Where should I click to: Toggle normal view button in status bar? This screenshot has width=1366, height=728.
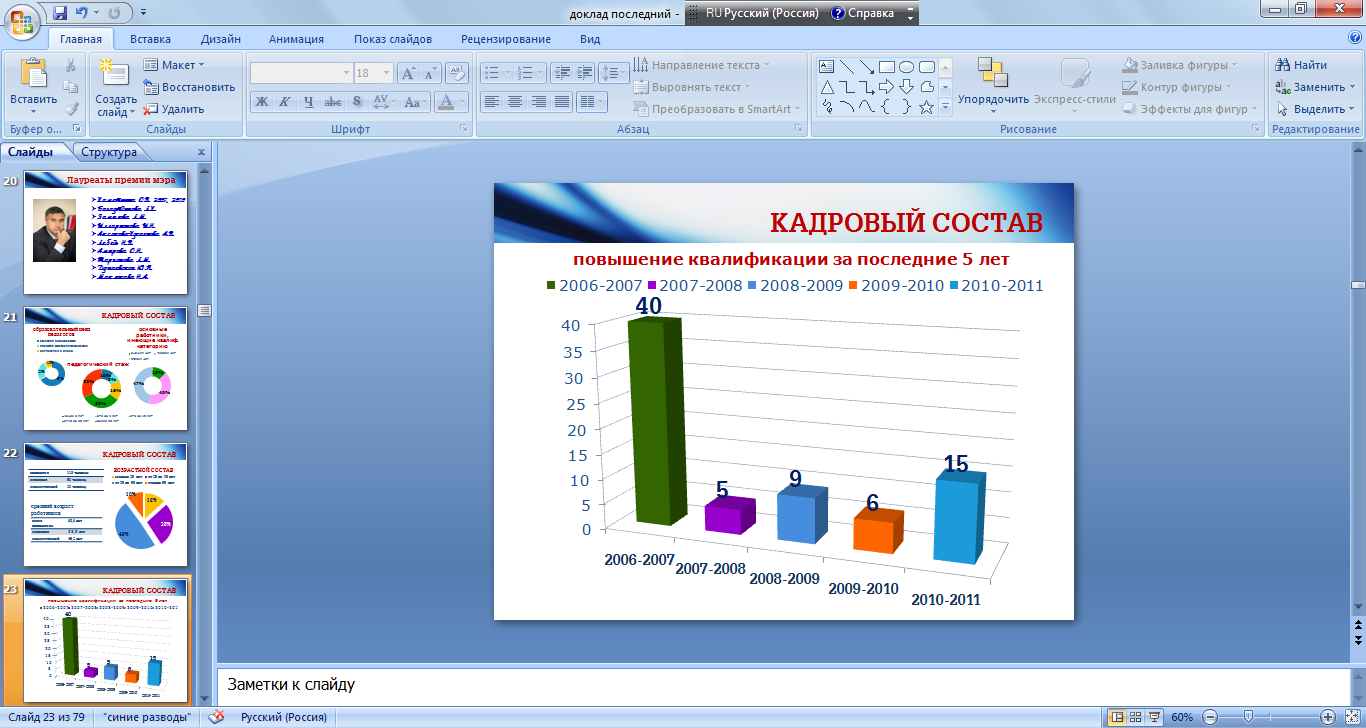pyautogui.click(x=1117, y=717)
